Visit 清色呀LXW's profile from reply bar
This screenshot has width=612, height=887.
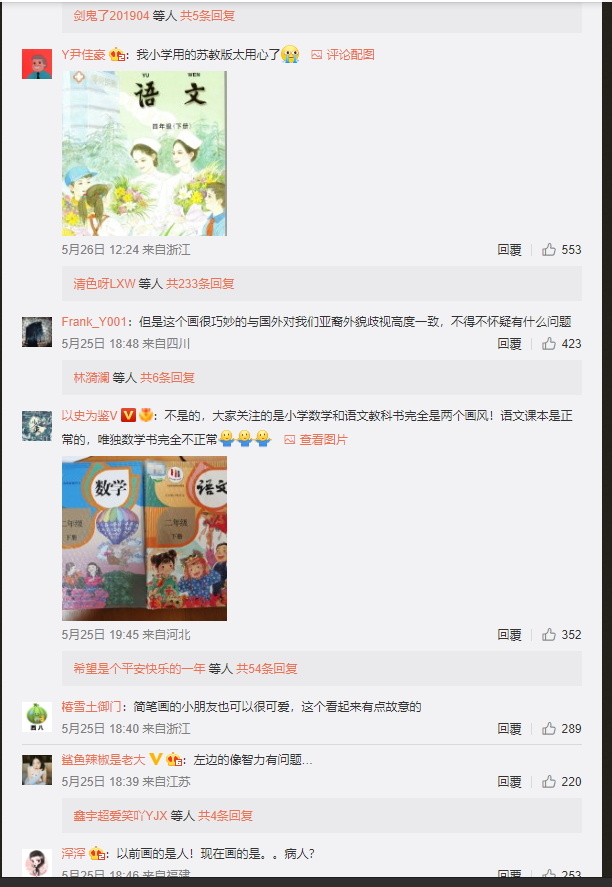click(x=104, y=283)
